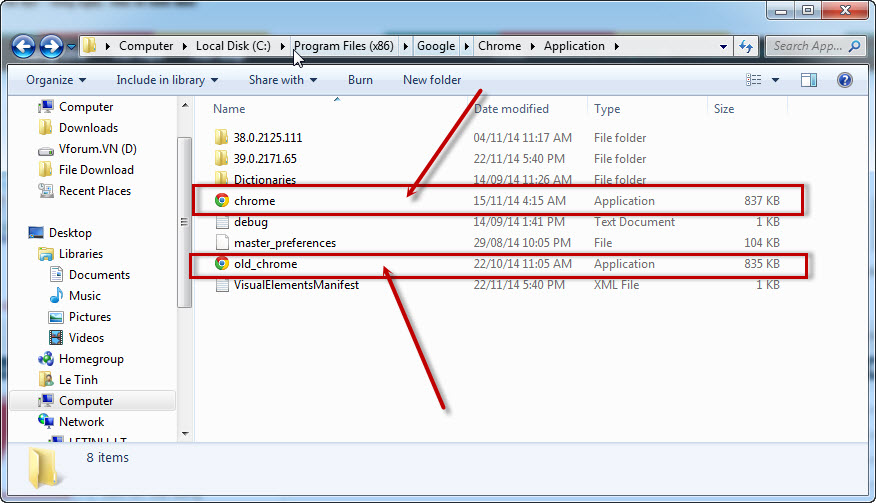
Task: Click Computer at top of navigation pane
Action: point(86,107)
